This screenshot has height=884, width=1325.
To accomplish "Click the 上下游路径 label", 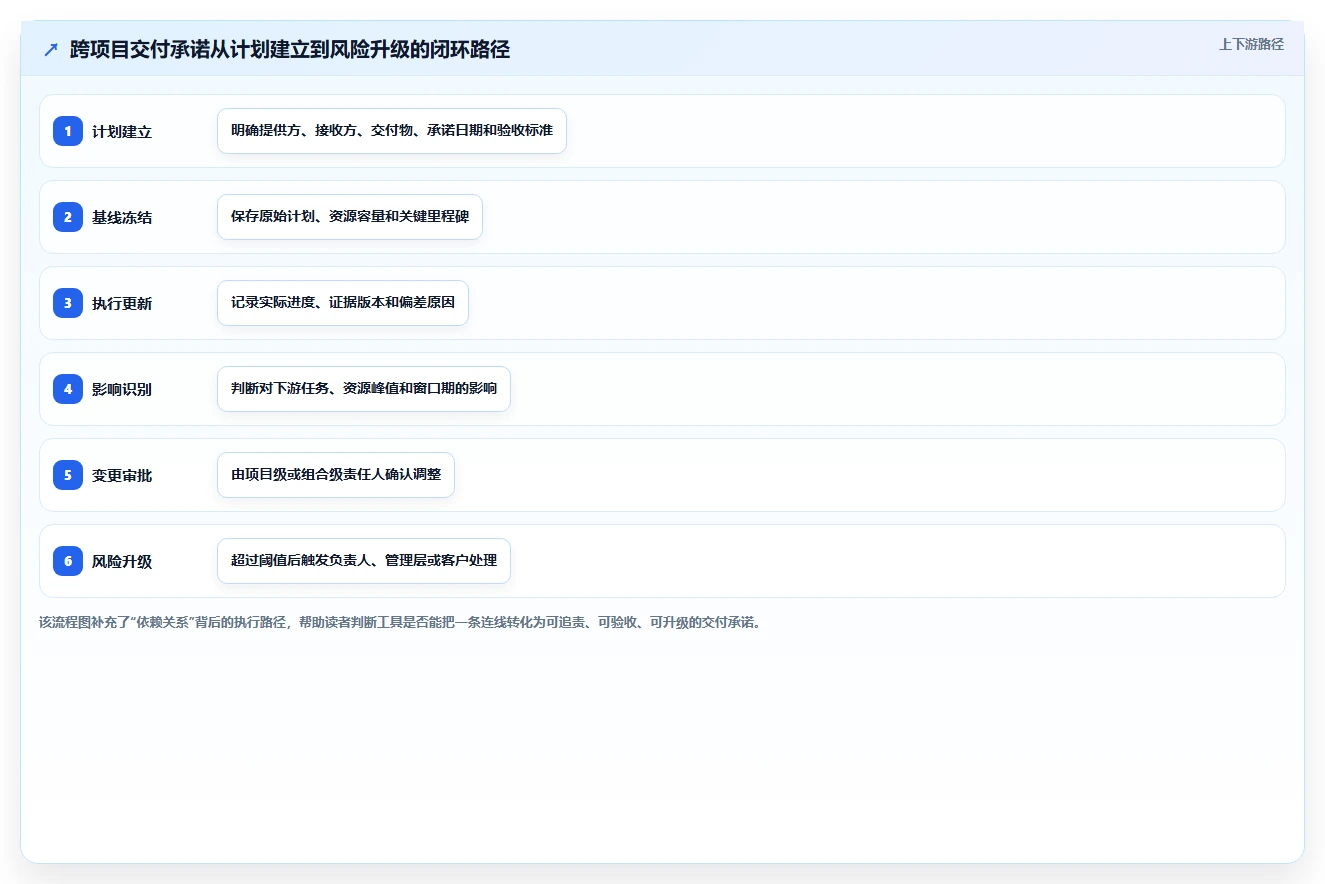I will click(1251, 44).
